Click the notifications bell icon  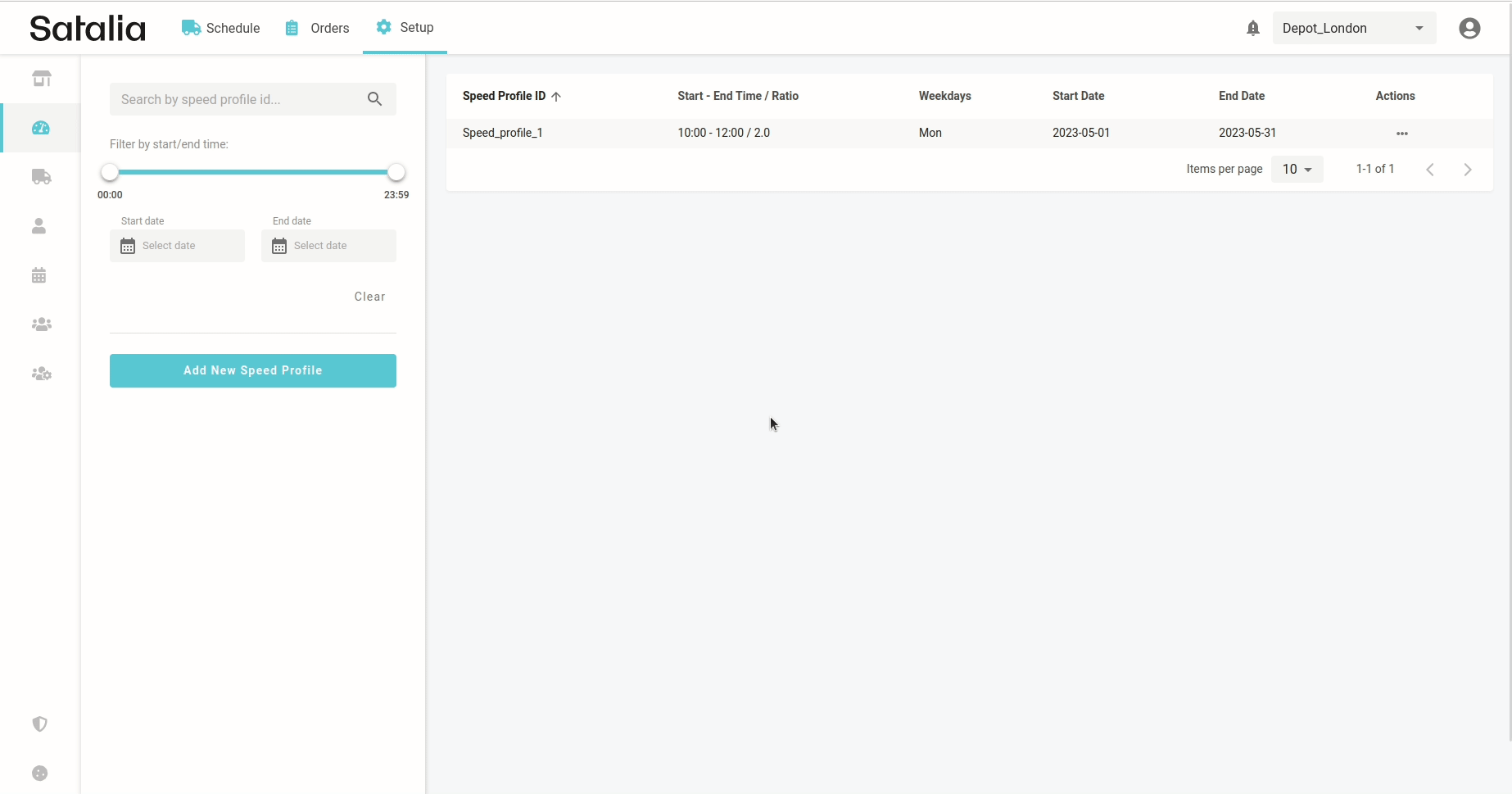[1252, 29]
